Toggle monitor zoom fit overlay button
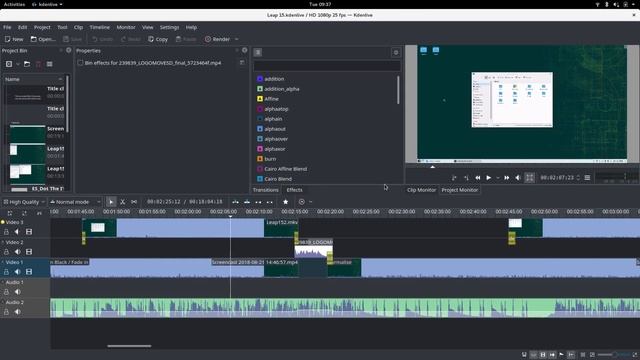Image resolution: width=640 pixels, height=360 pixels. [529, 178]
